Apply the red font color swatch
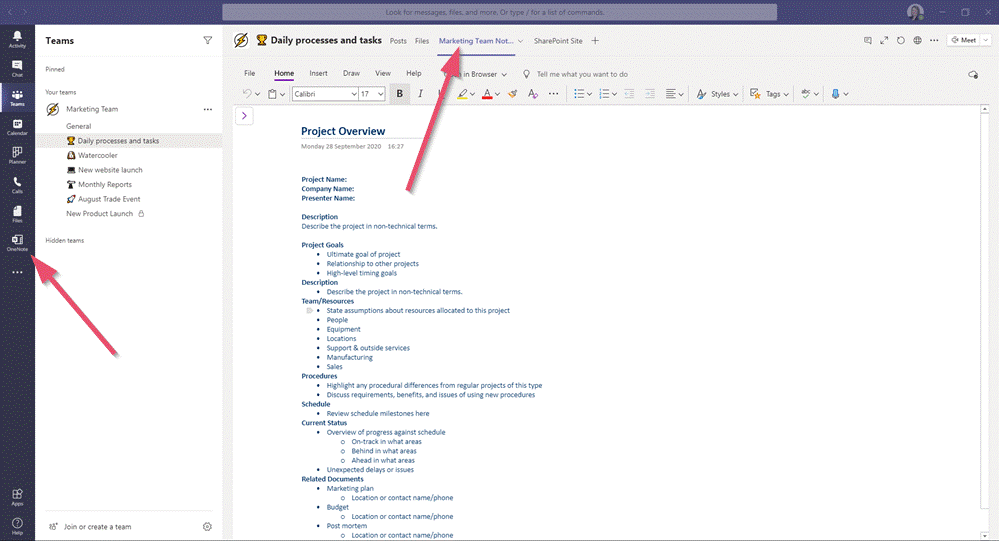This screenshot has height=541, width=999. [486, 94]
